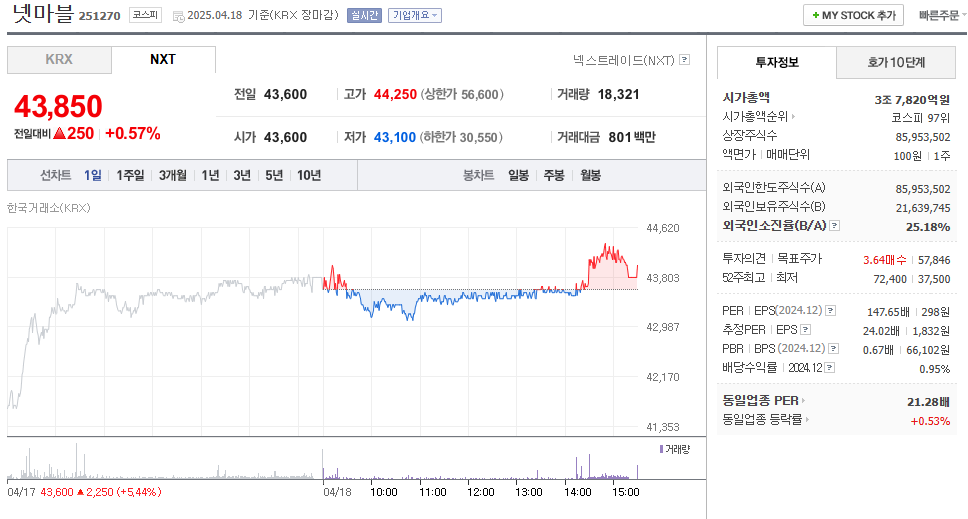The image size is (968, 519).
Task: Click the 04/18 price chart area
Action: tap(480, 327)
